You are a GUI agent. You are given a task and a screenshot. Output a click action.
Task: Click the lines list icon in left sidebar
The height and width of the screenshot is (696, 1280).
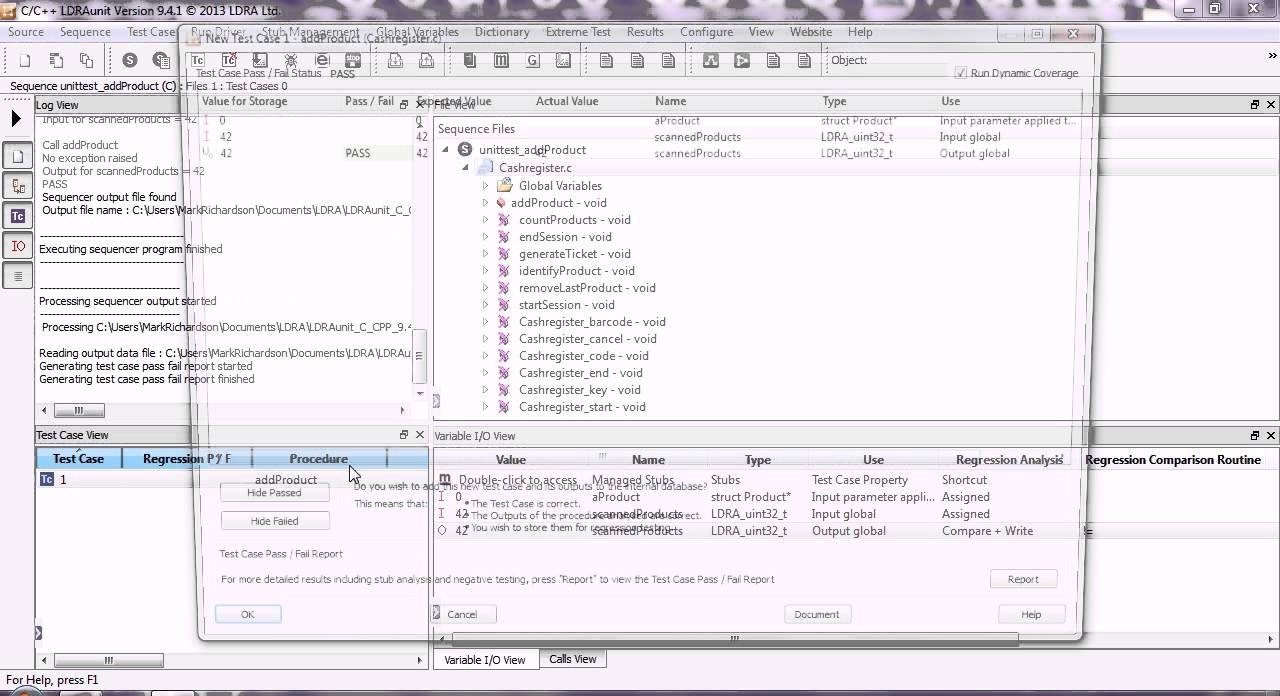click(x=18, y=276)
